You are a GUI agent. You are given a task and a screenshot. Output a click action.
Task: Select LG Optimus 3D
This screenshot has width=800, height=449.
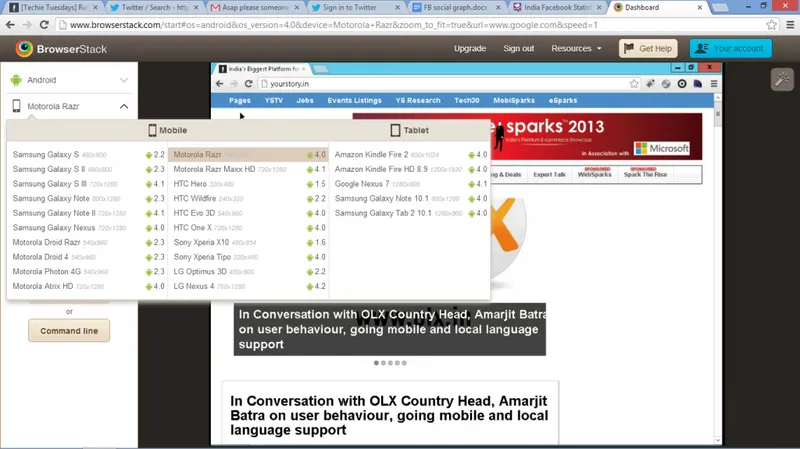coord(248,271)
